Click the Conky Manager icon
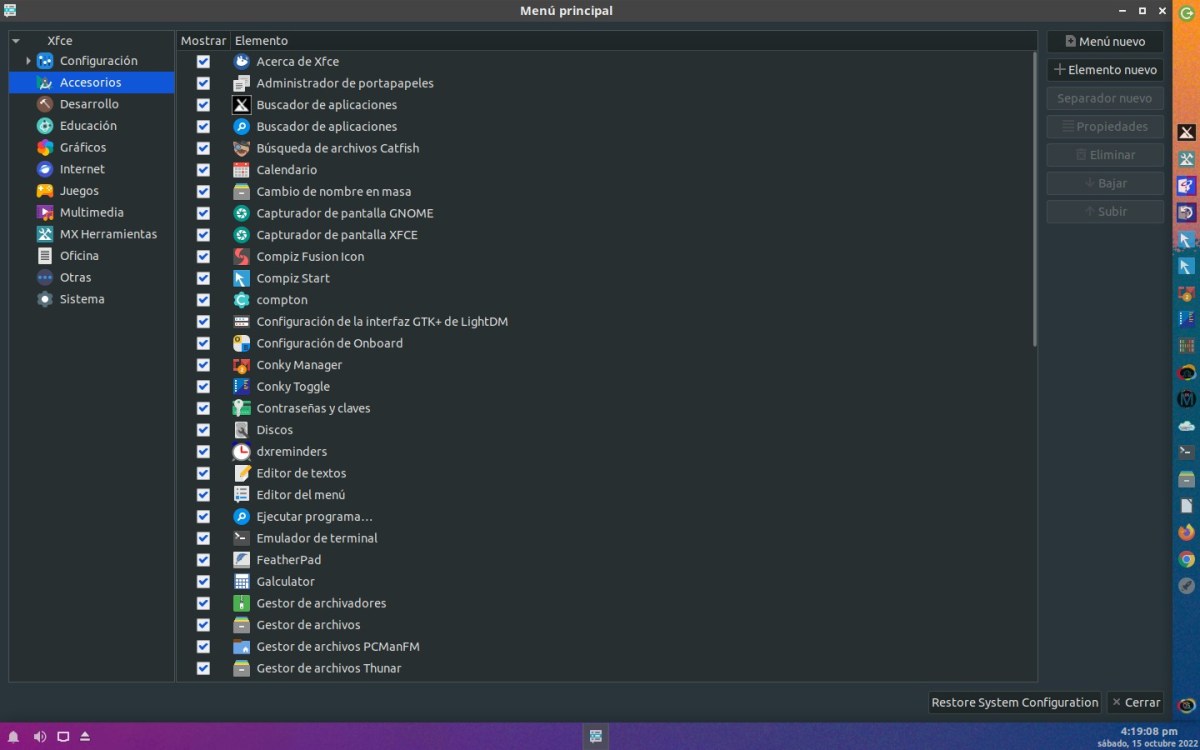Screen dimensions: 1200x750 pos(241,365)
